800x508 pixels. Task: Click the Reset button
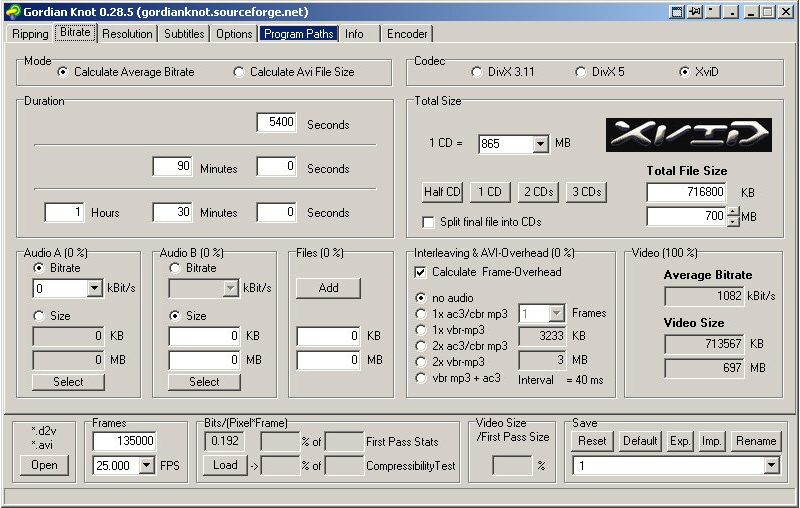coord(592,441)
